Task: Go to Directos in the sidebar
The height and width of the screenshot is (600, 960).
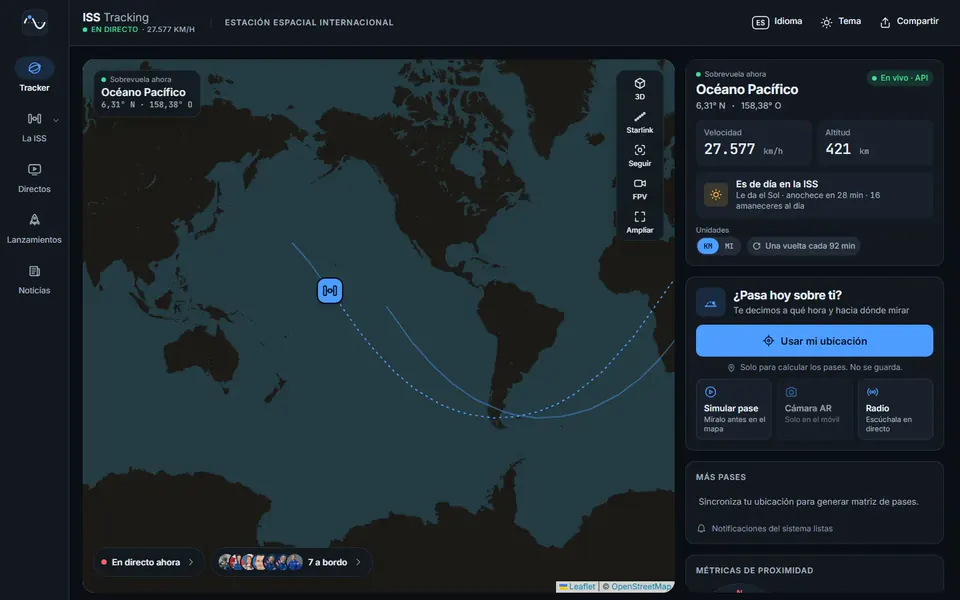Action: [34, 178]
